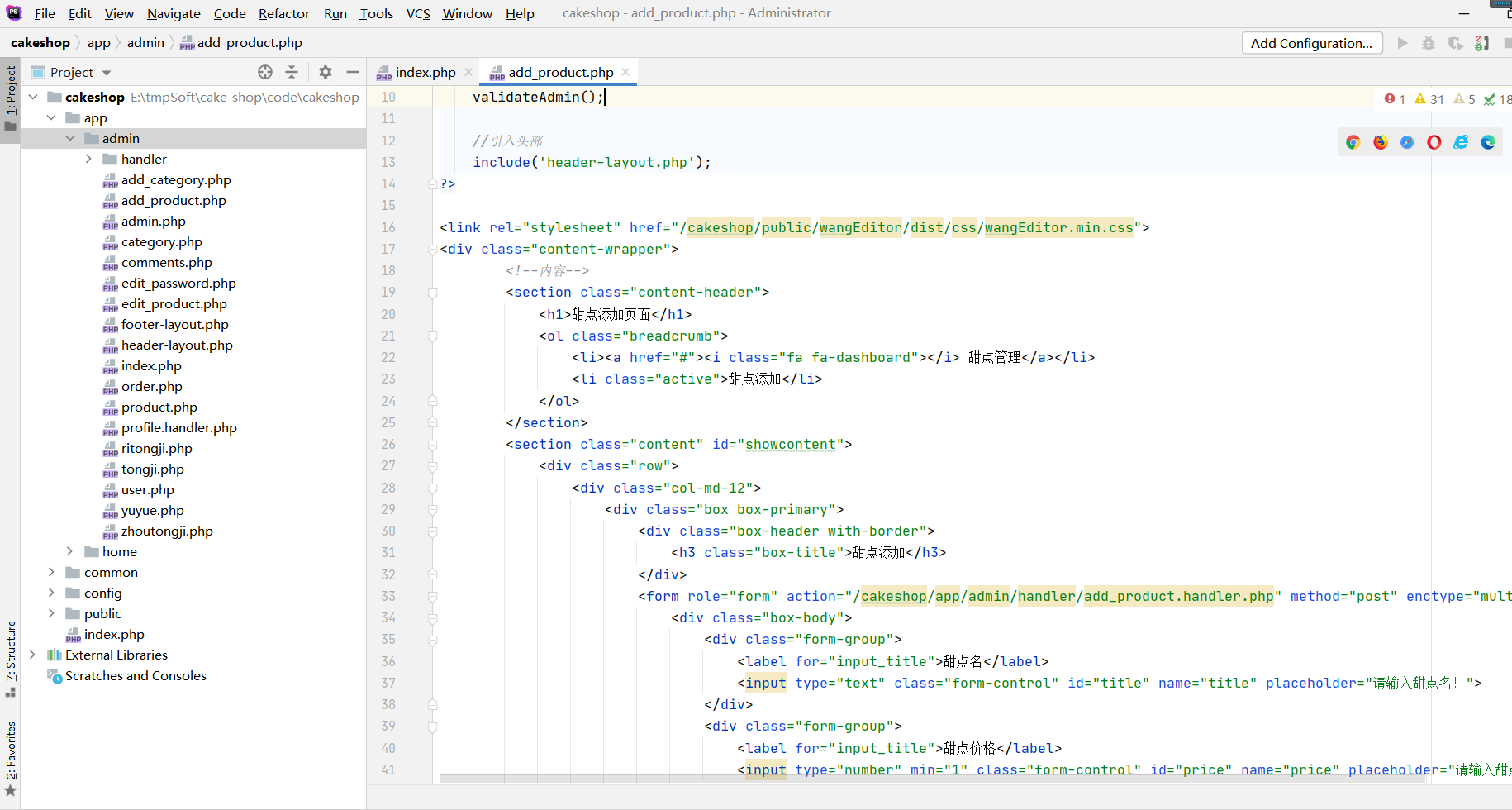The width and height of the screenshot is (1512, 810).
Task: Expand the home folder
Action: point(69,551)
